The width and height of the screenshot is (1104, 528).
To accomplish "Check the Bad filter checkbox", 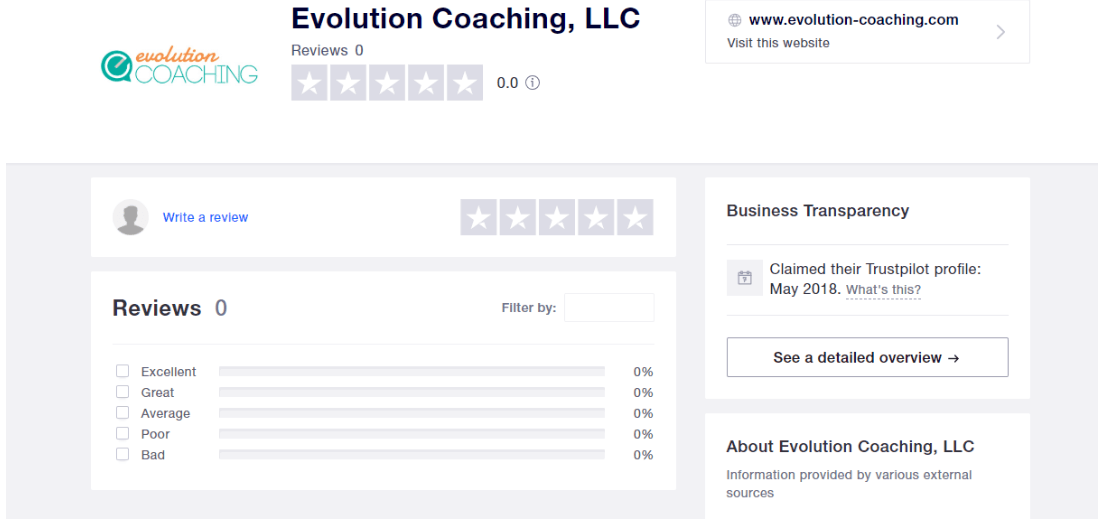I will pos(123,455).
